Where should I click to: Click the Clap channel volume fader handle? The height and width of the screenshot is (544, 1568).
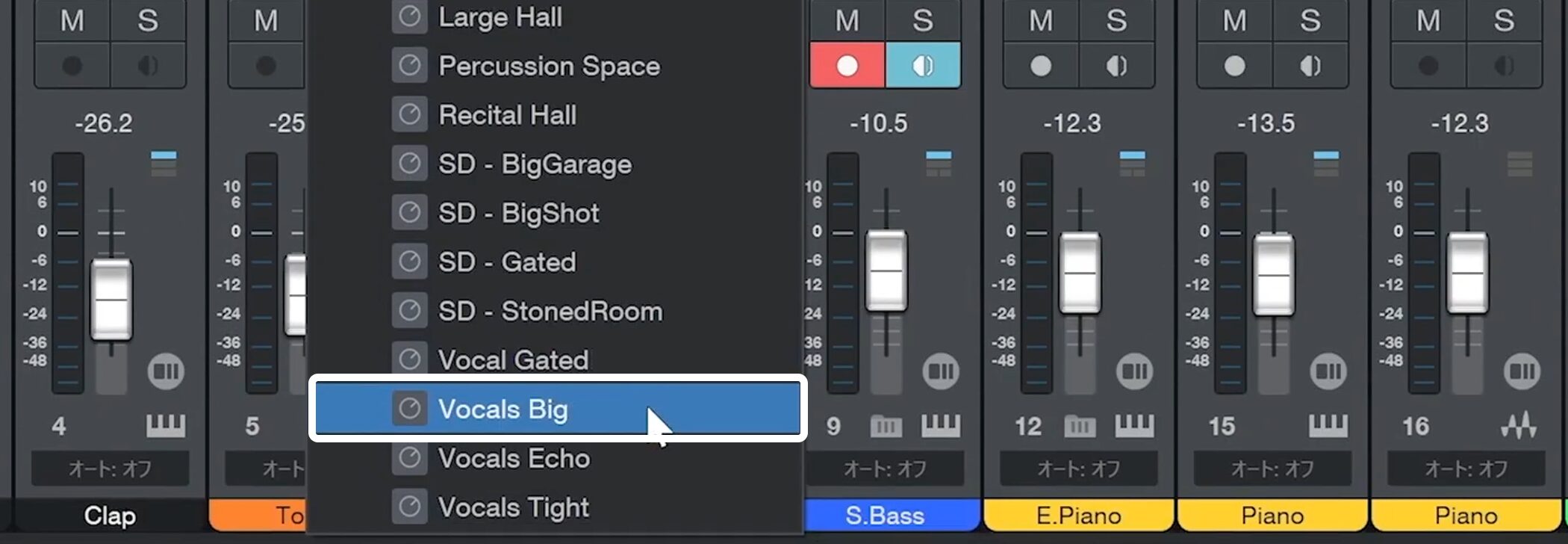coord(111,299)
